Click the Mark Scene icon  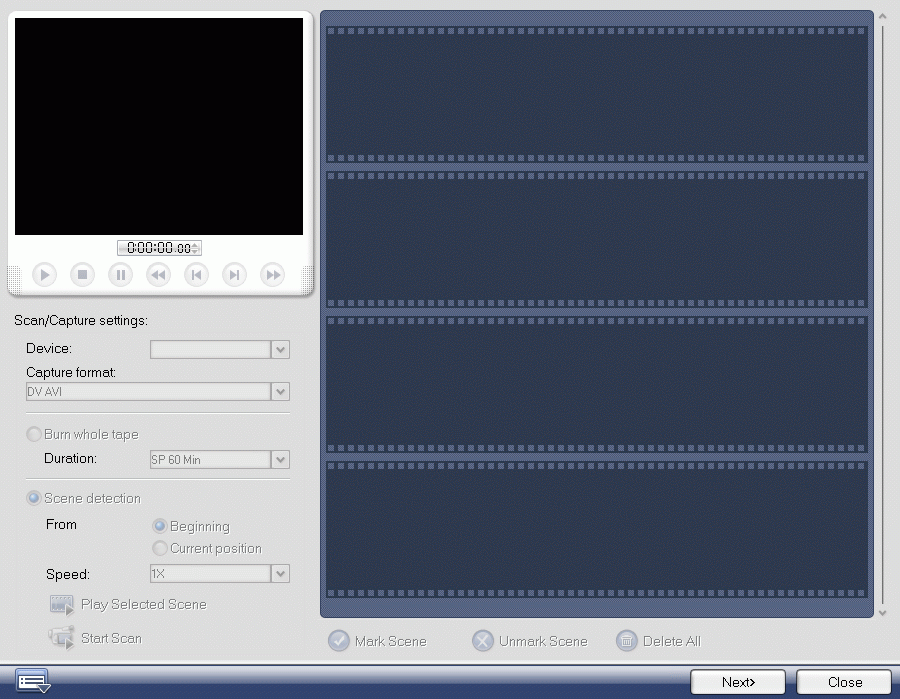point(341,641)
